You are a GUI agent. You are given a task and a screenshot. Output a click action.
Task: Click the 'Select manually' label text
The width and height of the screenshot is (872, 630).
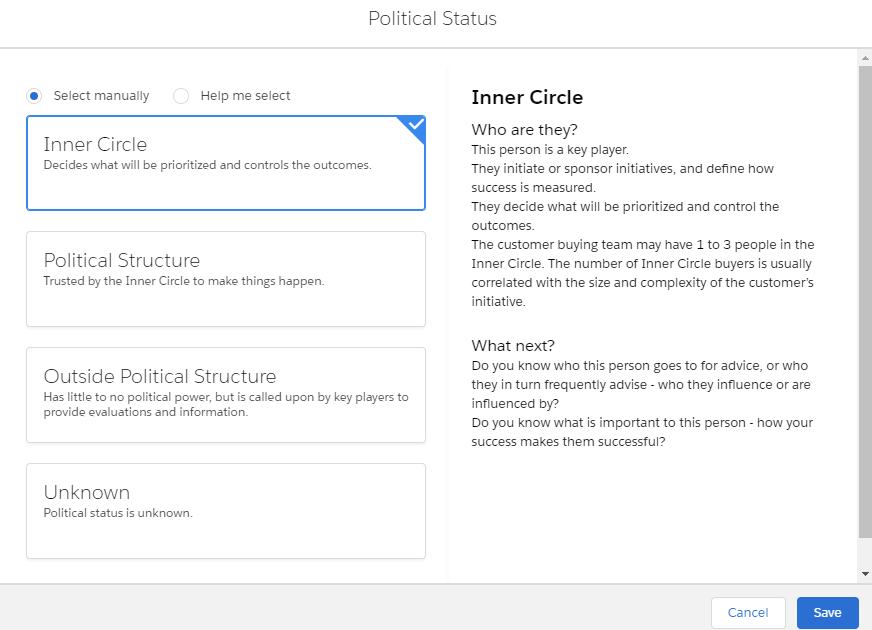tap(101, 96)
